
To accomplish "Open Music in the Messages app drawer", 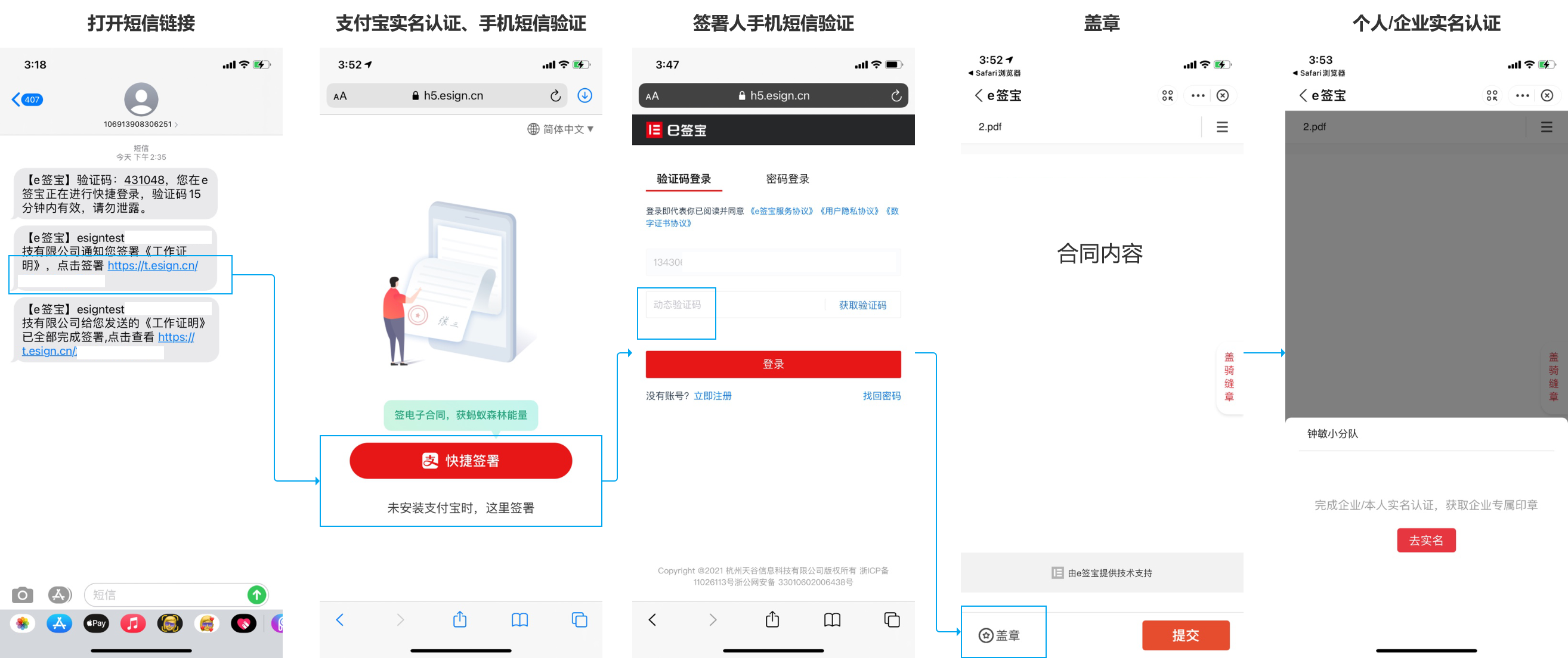I will [132, 623].
